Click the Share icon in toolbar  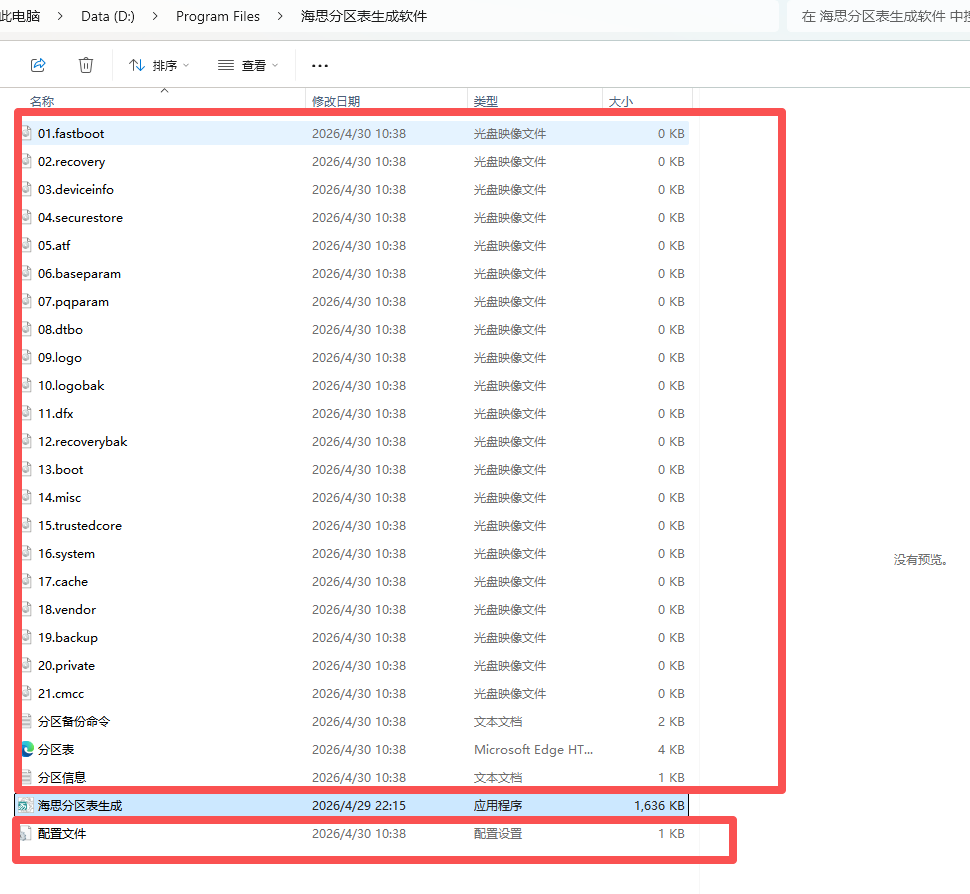(x=38, y=65)
